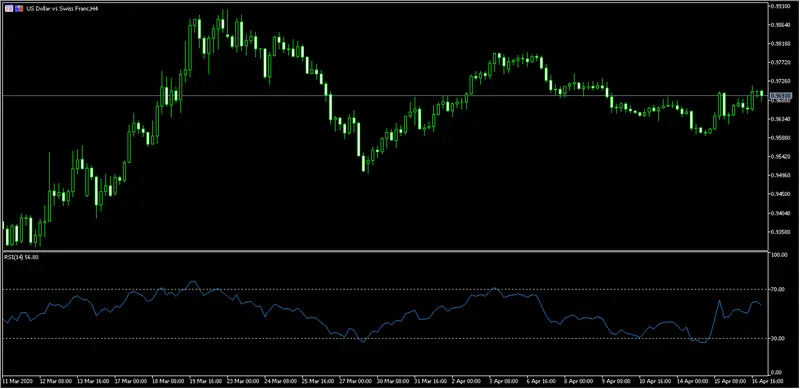Click the US flag icon
This screenshot has height=389, width=800.
pyautogui.click(x=9, y=9)
